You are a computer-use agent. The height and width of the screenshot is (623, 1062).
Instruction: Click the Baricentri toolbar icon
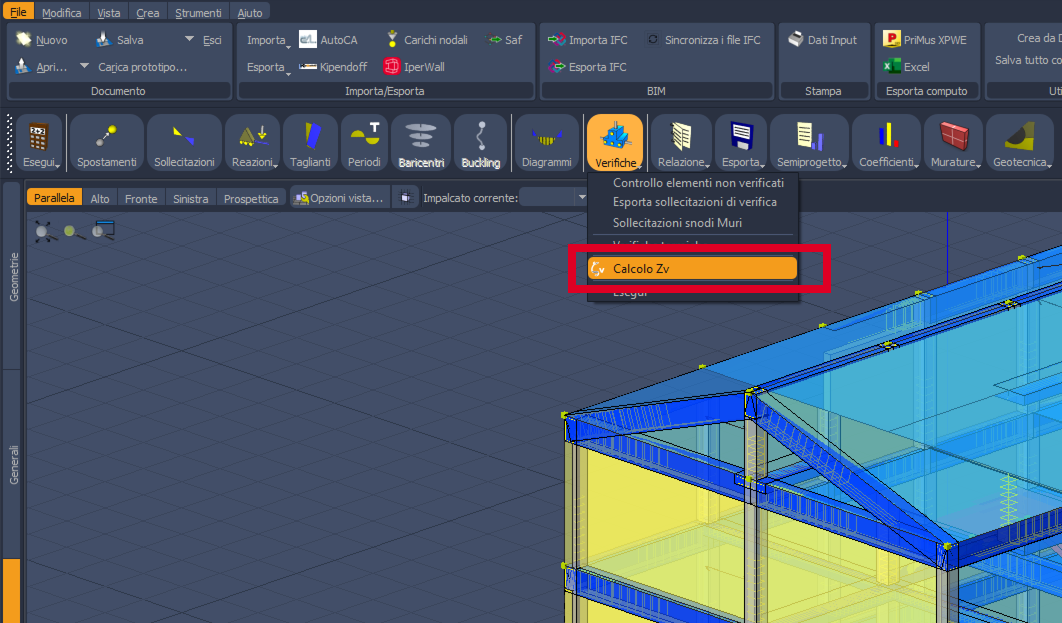pos(421,143)
